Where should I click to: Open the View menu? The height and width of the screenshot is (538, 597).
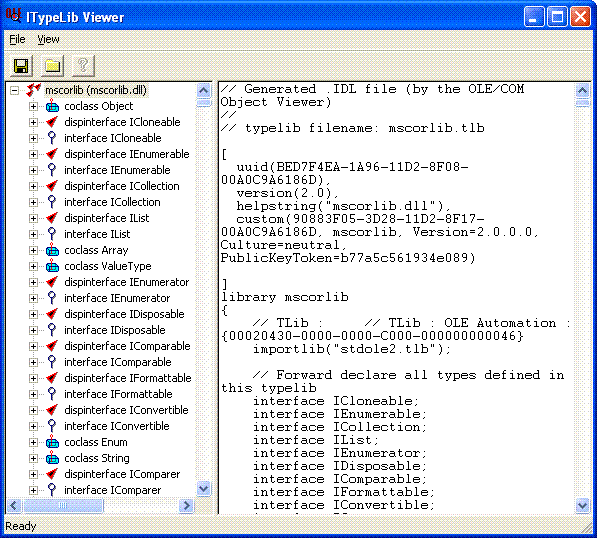pyautogui.click(x=48, y=39)
